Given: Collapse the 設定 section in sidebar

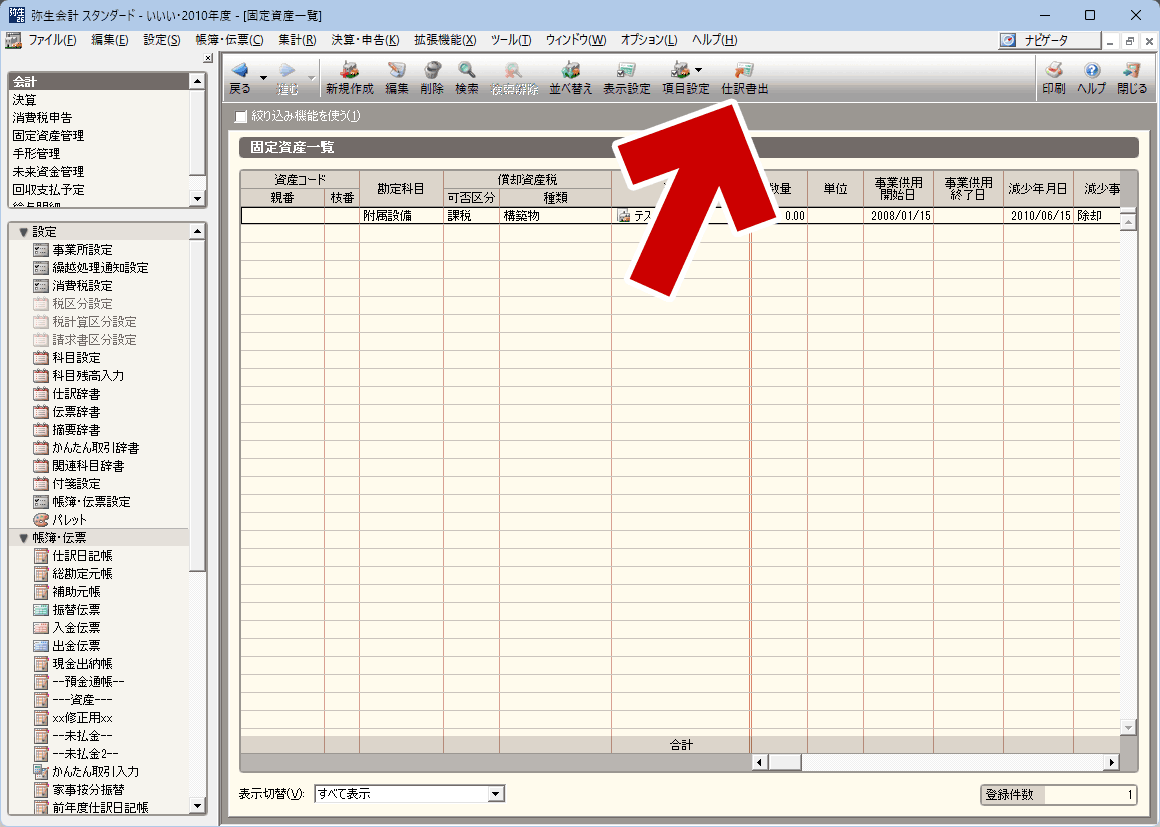Looking at the screenshot, I should (24, 232).
